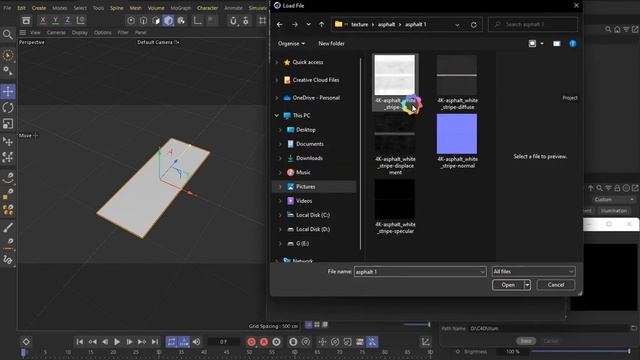Toggle Autokeying button
Screen dimensions: 640x360
[264, 342]
